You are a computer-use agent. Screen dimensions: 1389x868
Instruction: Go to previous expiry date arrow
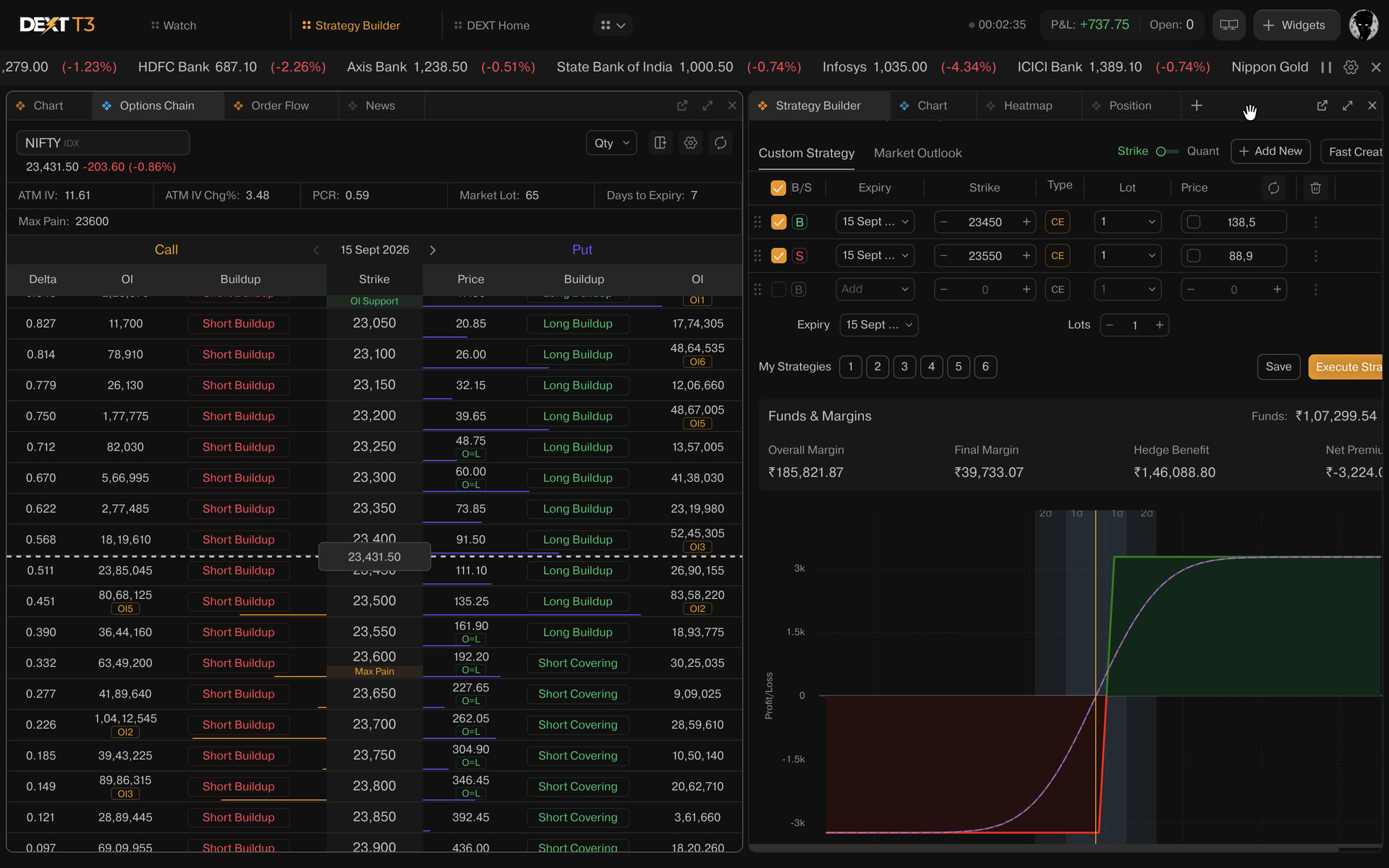[316, 250]
